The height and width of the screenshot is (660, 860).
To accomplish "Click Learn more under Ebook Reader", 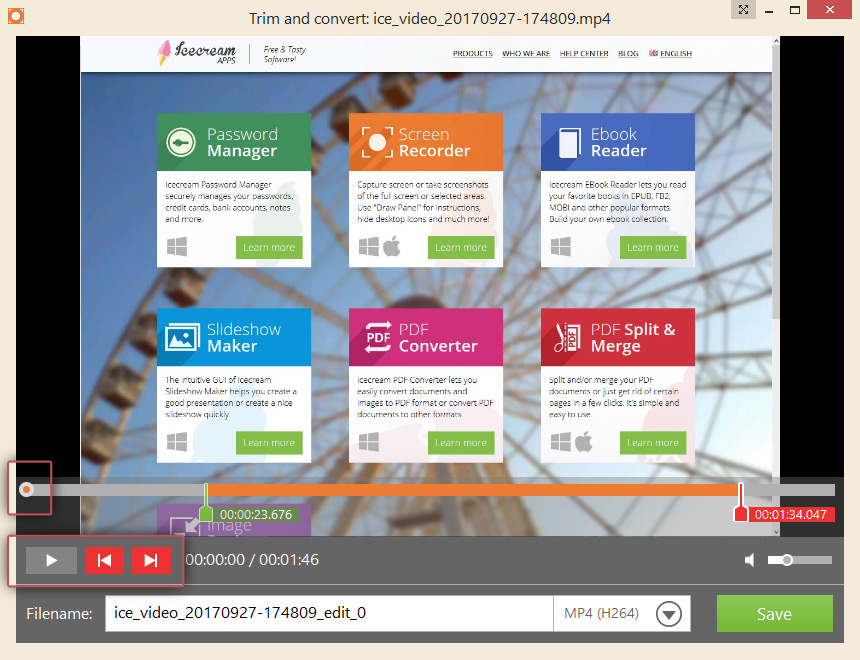I will 653,247.
